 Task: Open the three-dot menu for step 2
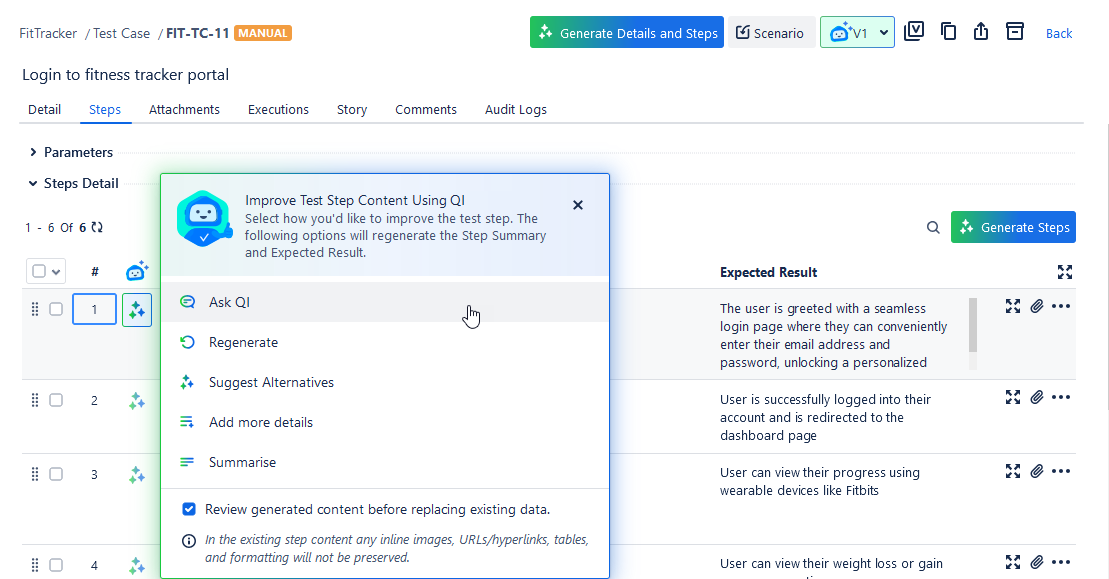(x=1061, y=398)
